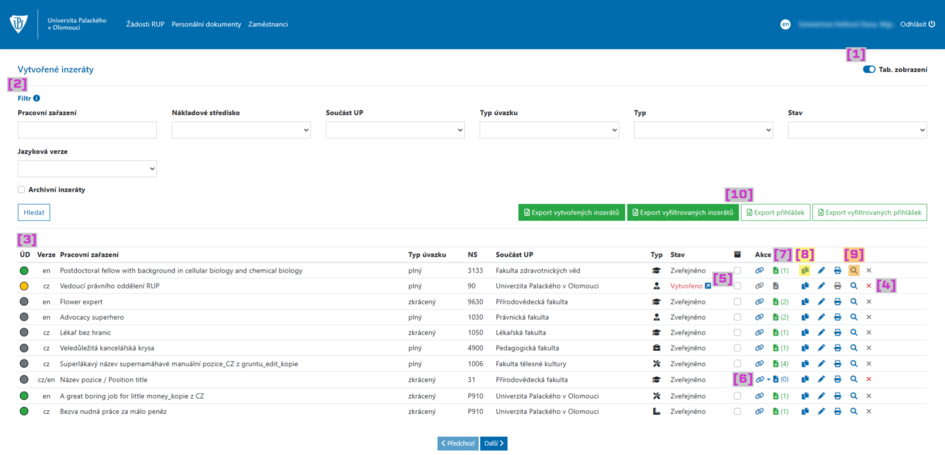945x455 pixels.
Task: Click the Filtr info icon
Action: pos(37,98)
